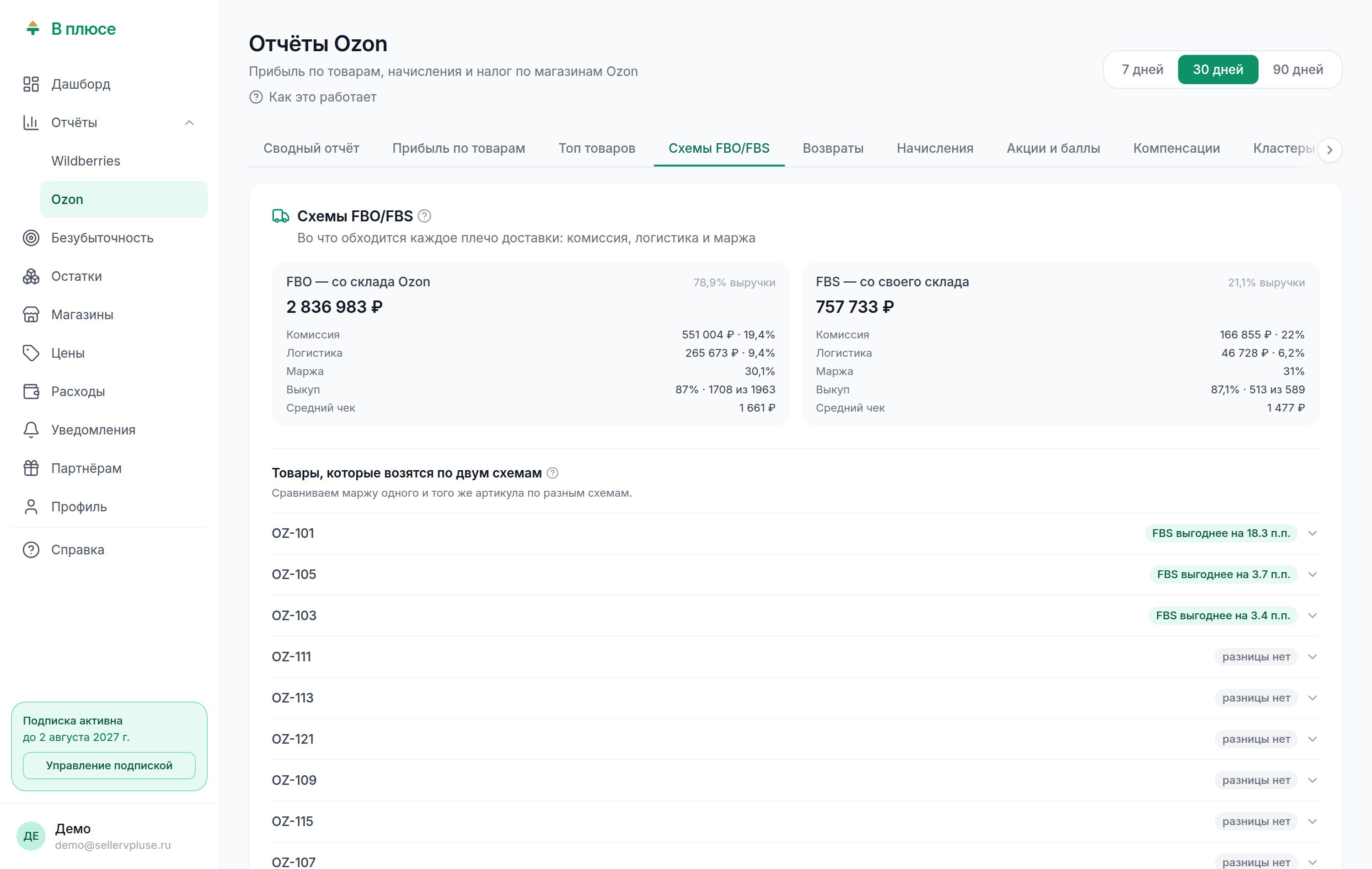Click the разницы нет badge for OZ-111

pyautogui.click(x=1256, y=657)
